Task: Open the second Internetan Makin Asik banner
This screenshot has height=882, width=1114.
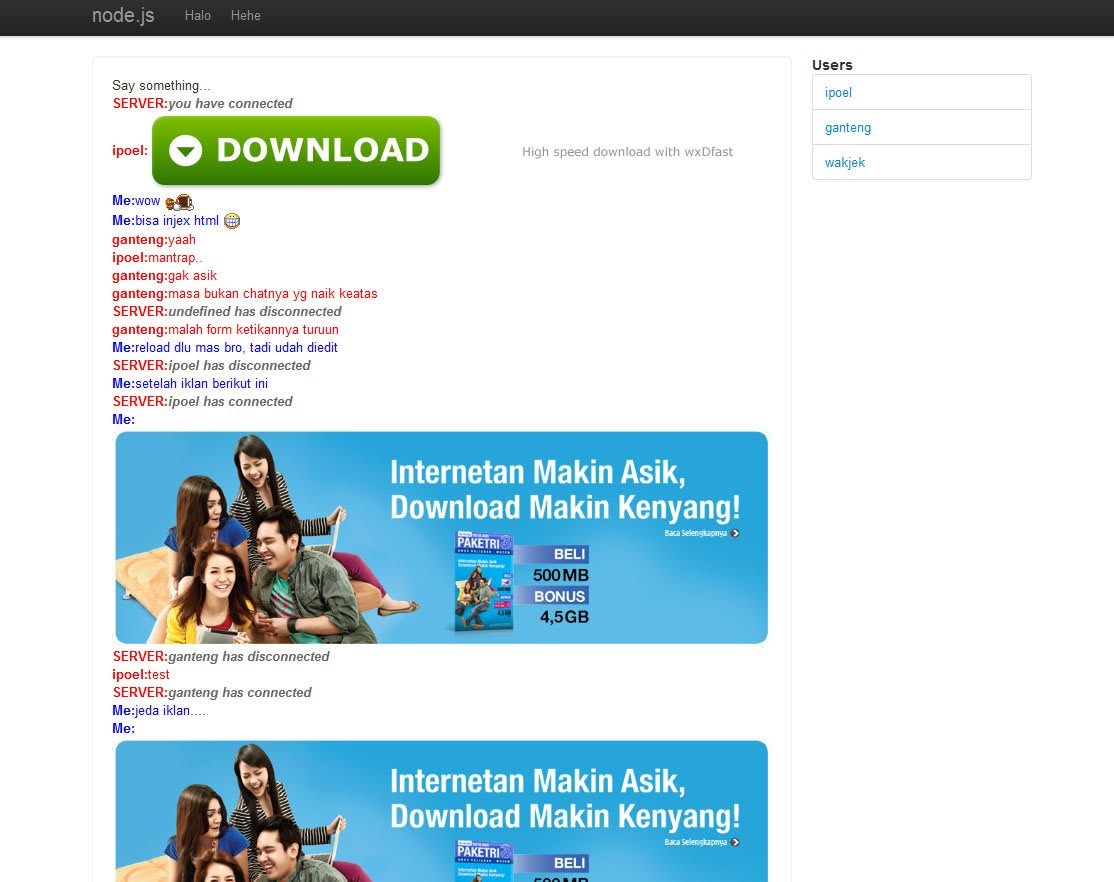Action: coord(441,811)
